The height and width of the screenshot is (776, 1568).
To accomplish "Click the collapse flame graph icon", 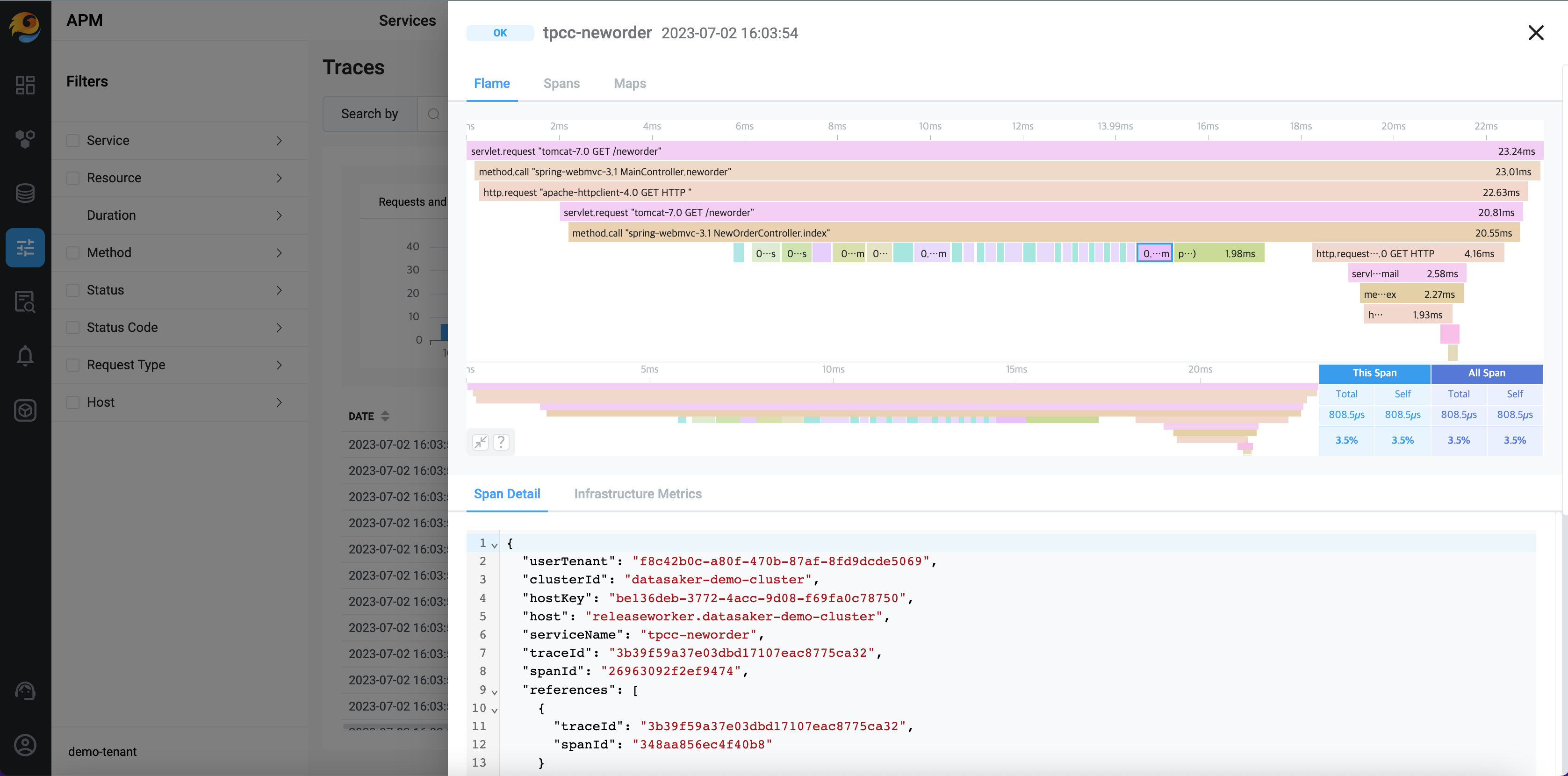I will point(481,442).
